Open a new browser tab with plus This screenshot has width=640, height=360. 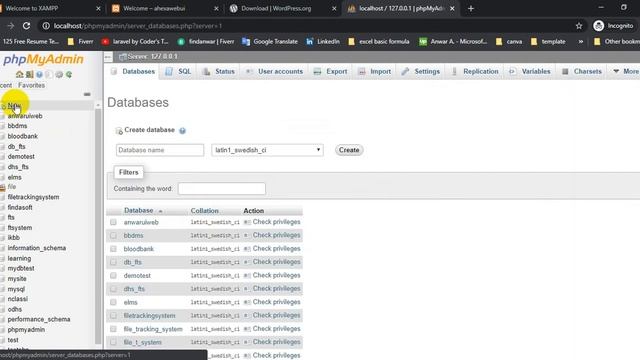pyautogui.click(x=471, y=8)
